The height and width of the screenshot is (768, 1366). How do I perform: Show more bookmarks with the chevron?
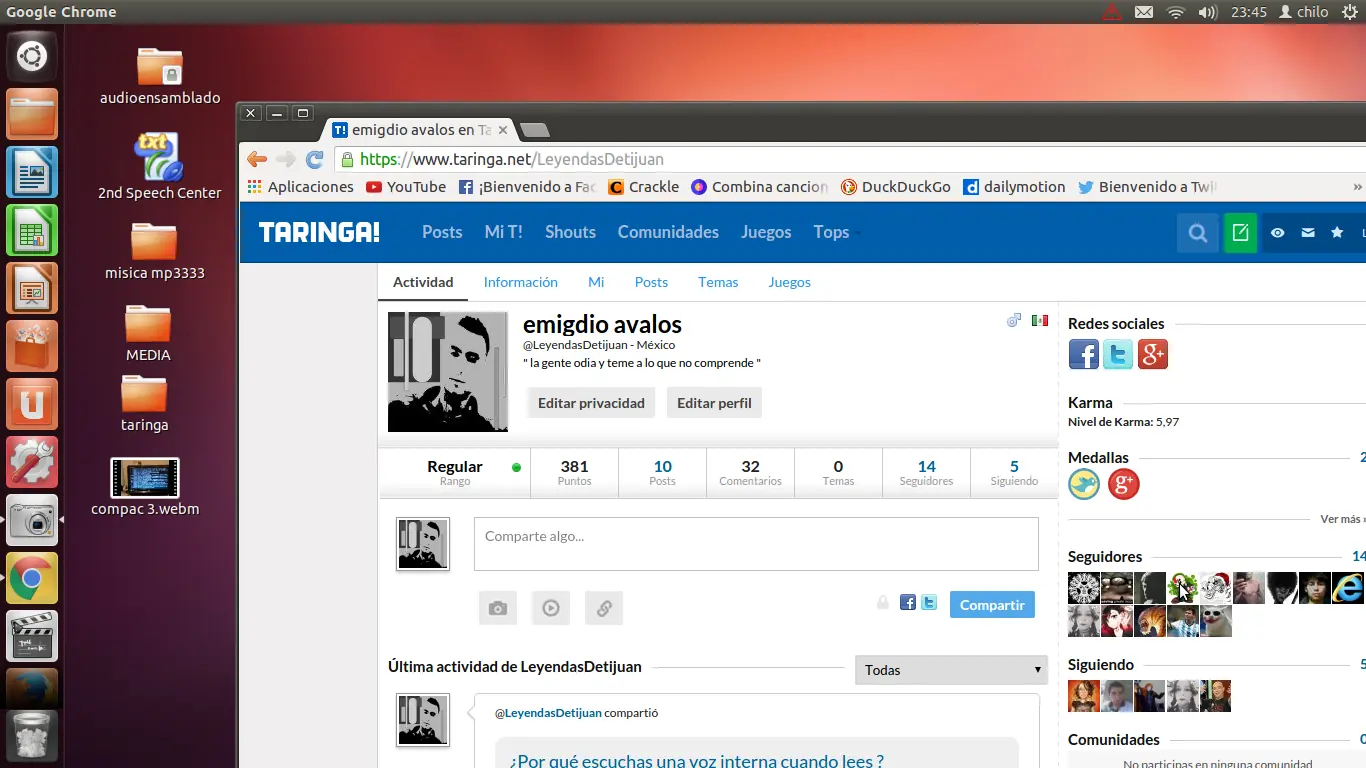(1358, 187)
